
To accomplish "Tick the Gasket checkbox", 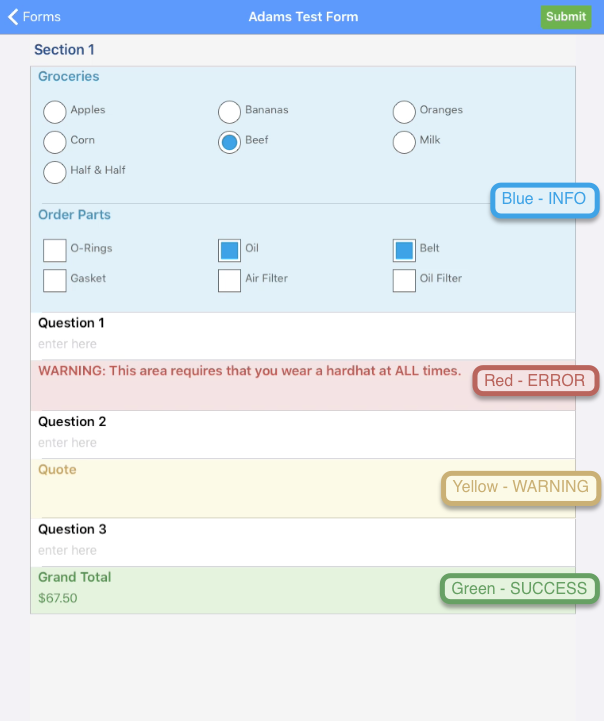I will pos(55,279).
